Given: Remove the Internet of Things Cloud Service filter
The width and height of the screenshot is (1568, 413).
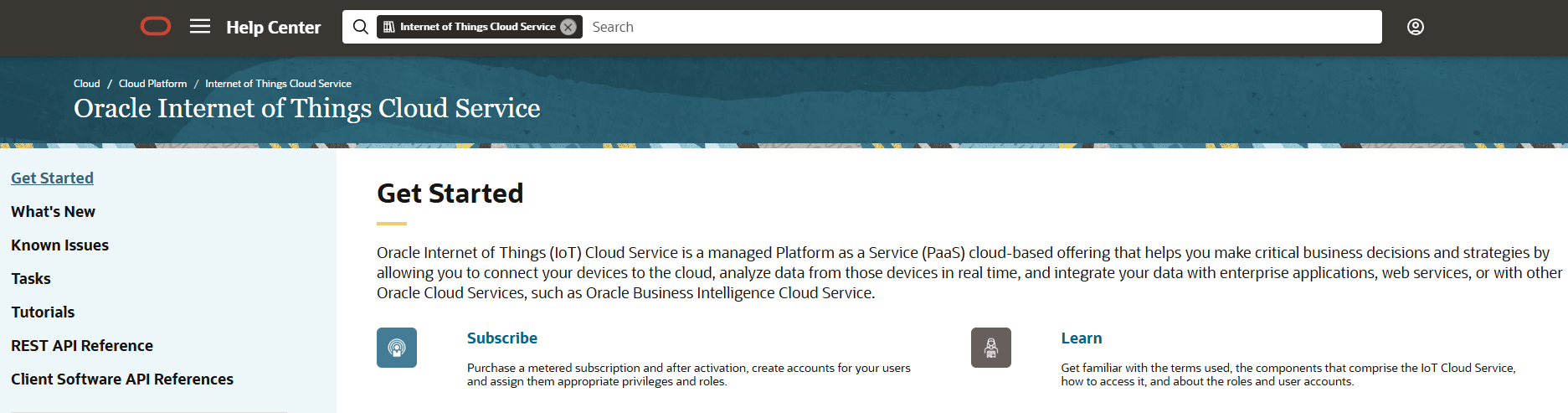Looking at the screenshot, I should (x=568, y=27).
